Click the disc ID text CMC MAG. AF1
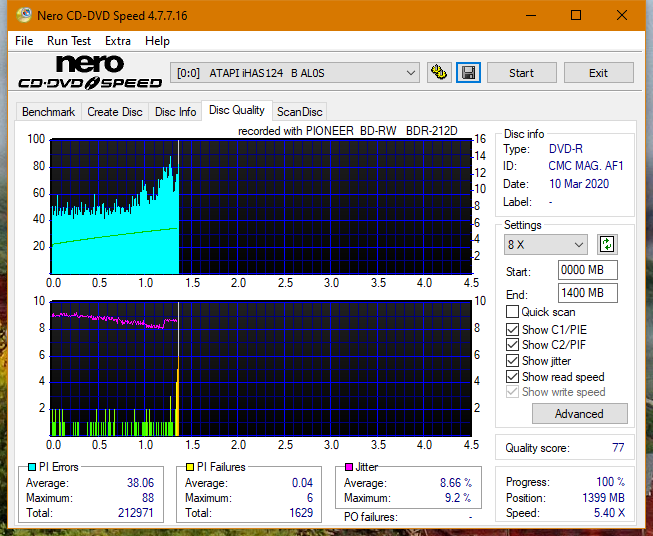The height and width of the screenshot is (536, 653). pos(586,166)
